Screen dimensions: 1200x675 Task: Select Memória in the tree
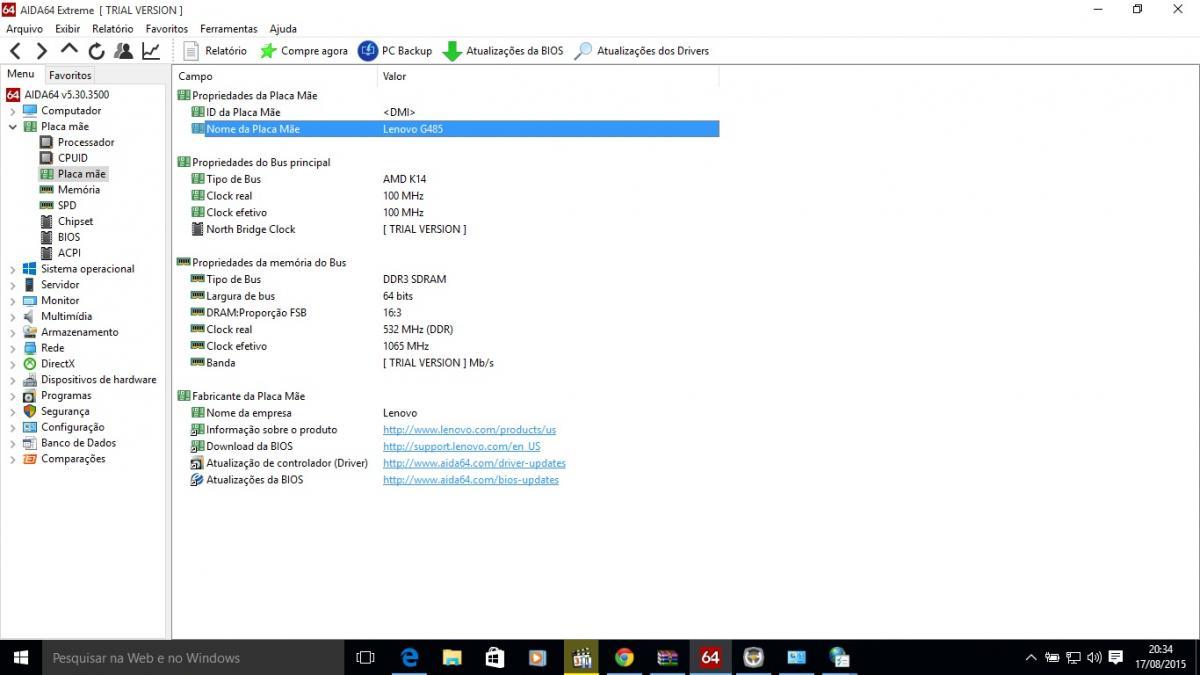[x=79, y=190]
